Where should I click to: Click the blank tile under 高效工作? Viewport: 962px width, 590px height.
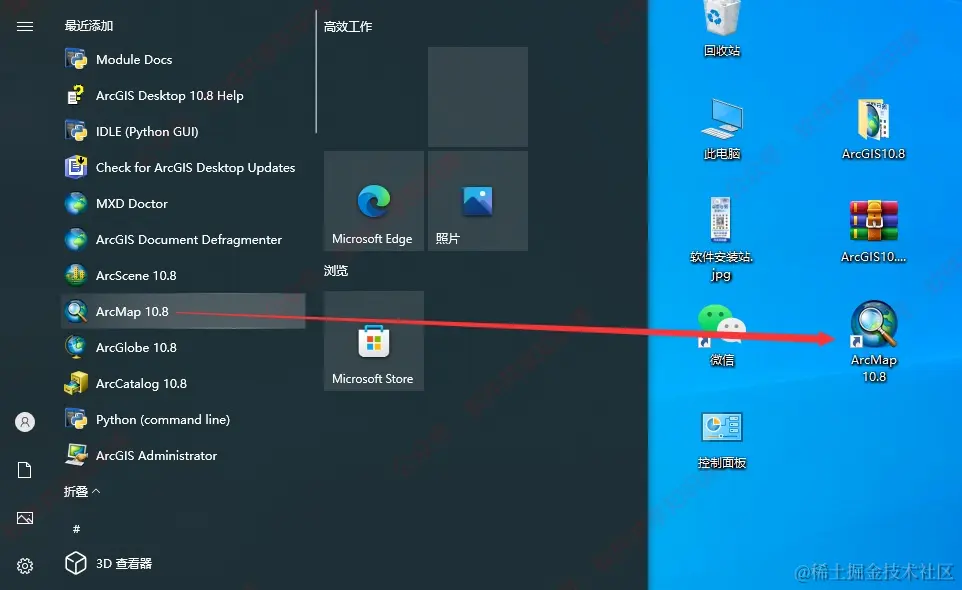(478, 97)
